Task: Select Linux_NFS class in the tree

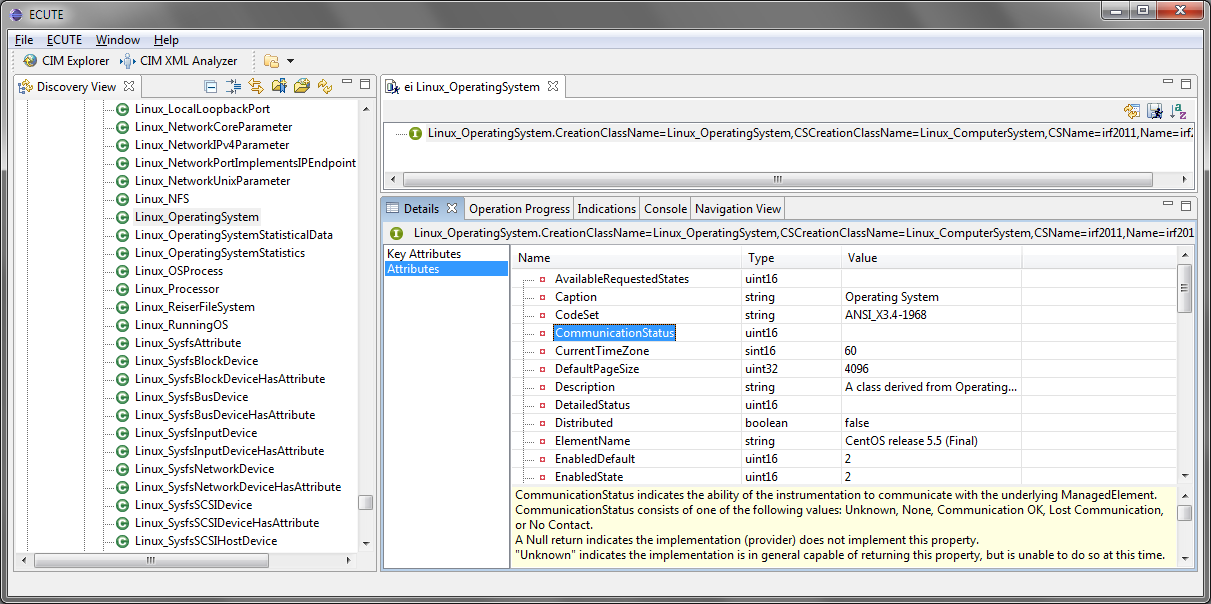Action: pos(162,199)
